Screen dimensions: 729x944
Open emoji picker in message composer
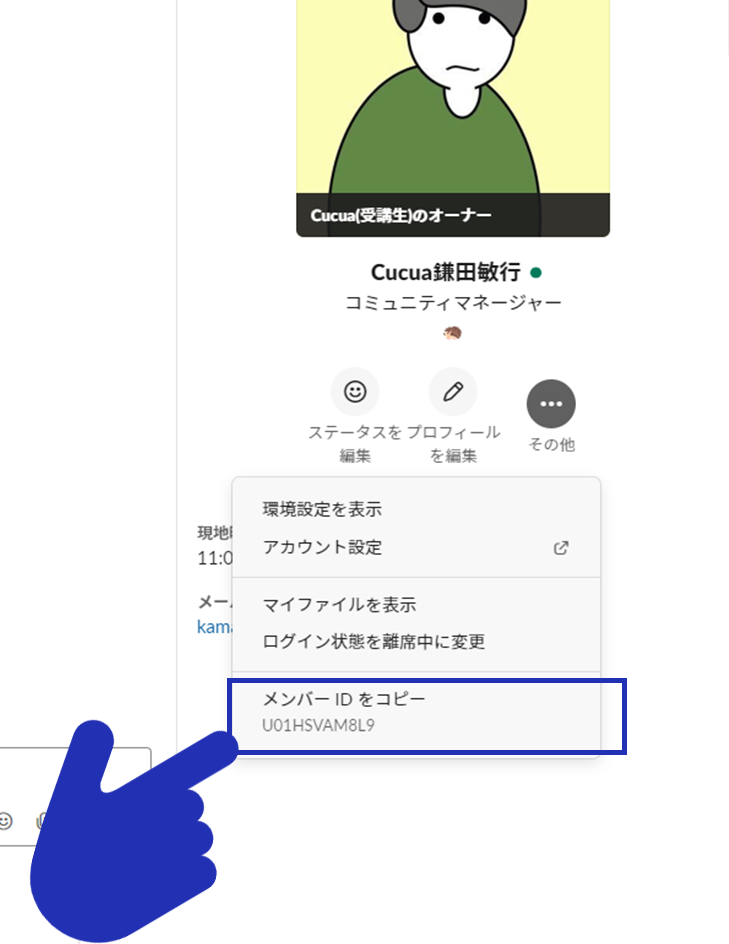click(x=6, y=821)
